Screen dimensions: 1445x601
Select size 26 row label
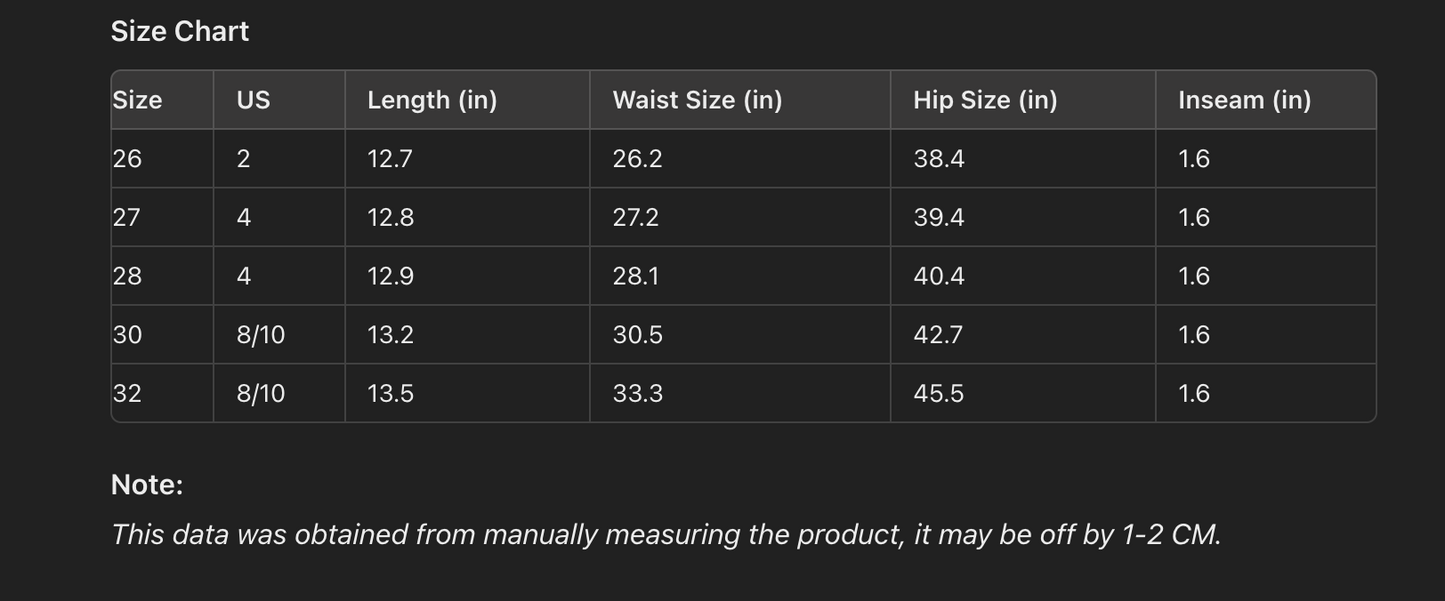click(127, 159)
